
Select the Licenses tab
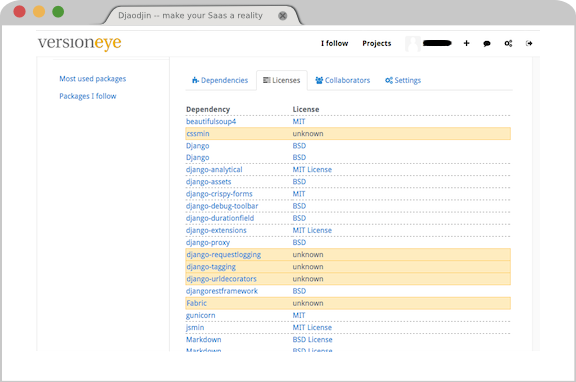pyautogui.click(x=282, y=80)
